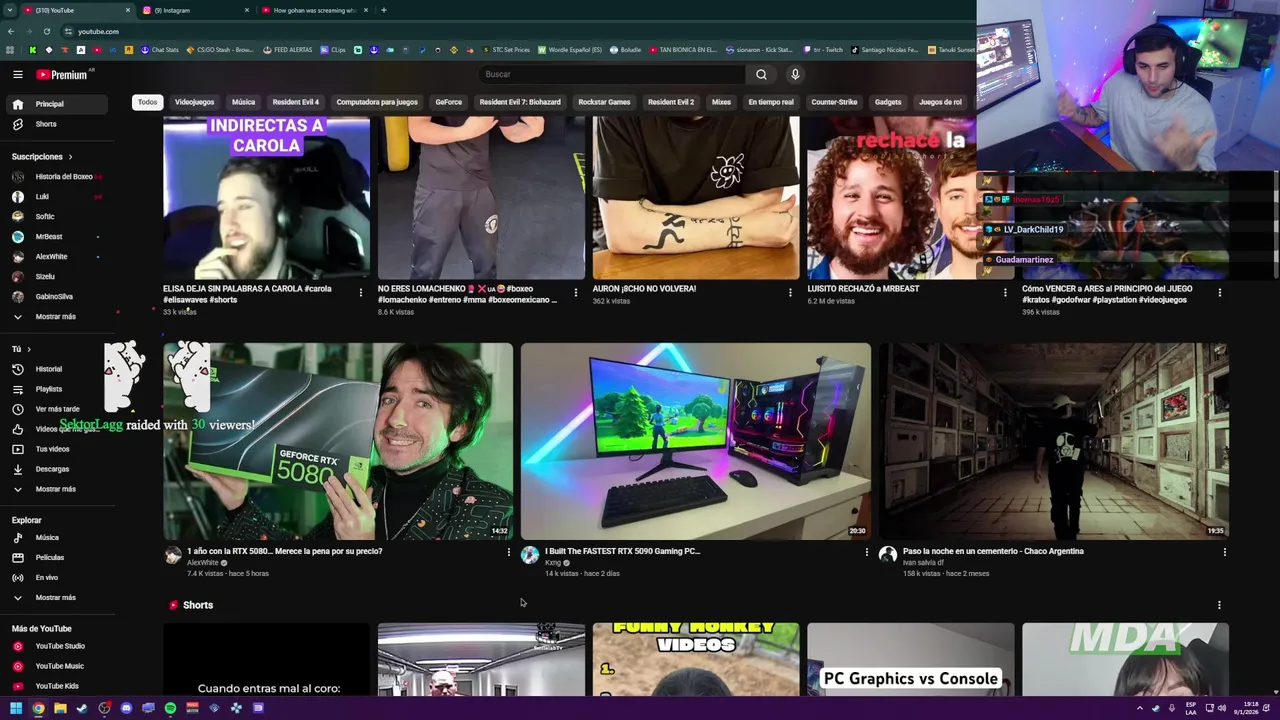Select the Videojuegos filter chip
1280x720 pixels.
(x=194, y=102)
